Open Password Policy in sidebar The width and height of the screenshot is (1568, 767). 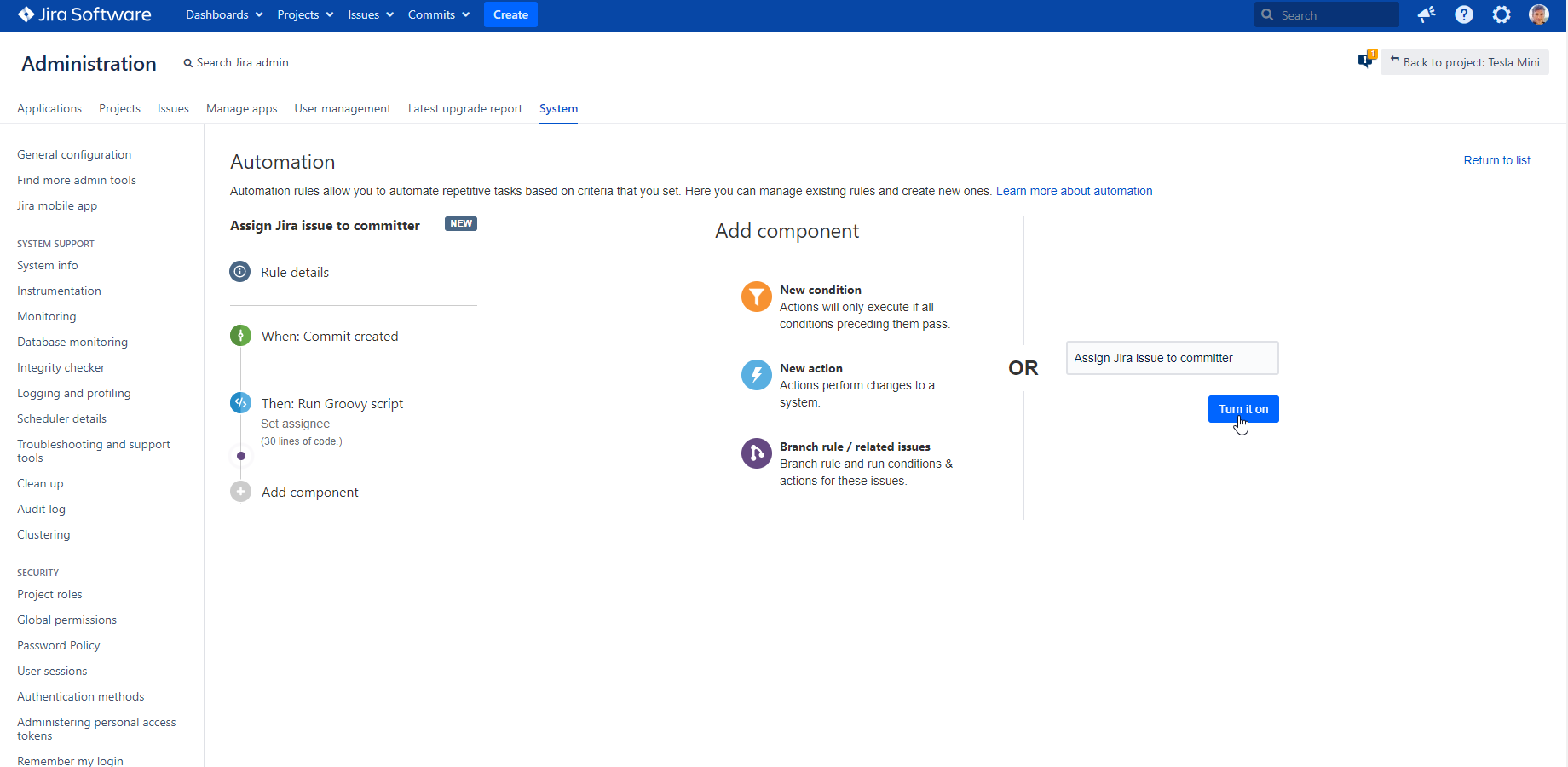click(58, 645)
